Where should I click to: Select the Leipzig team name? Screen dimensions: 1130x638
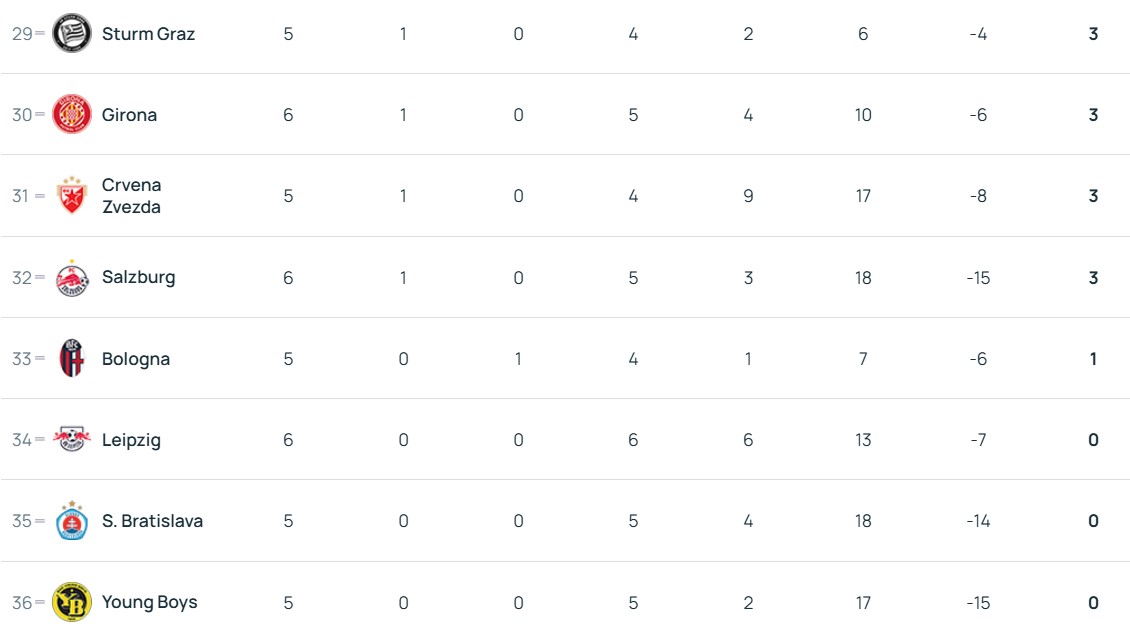pos(131,440)
